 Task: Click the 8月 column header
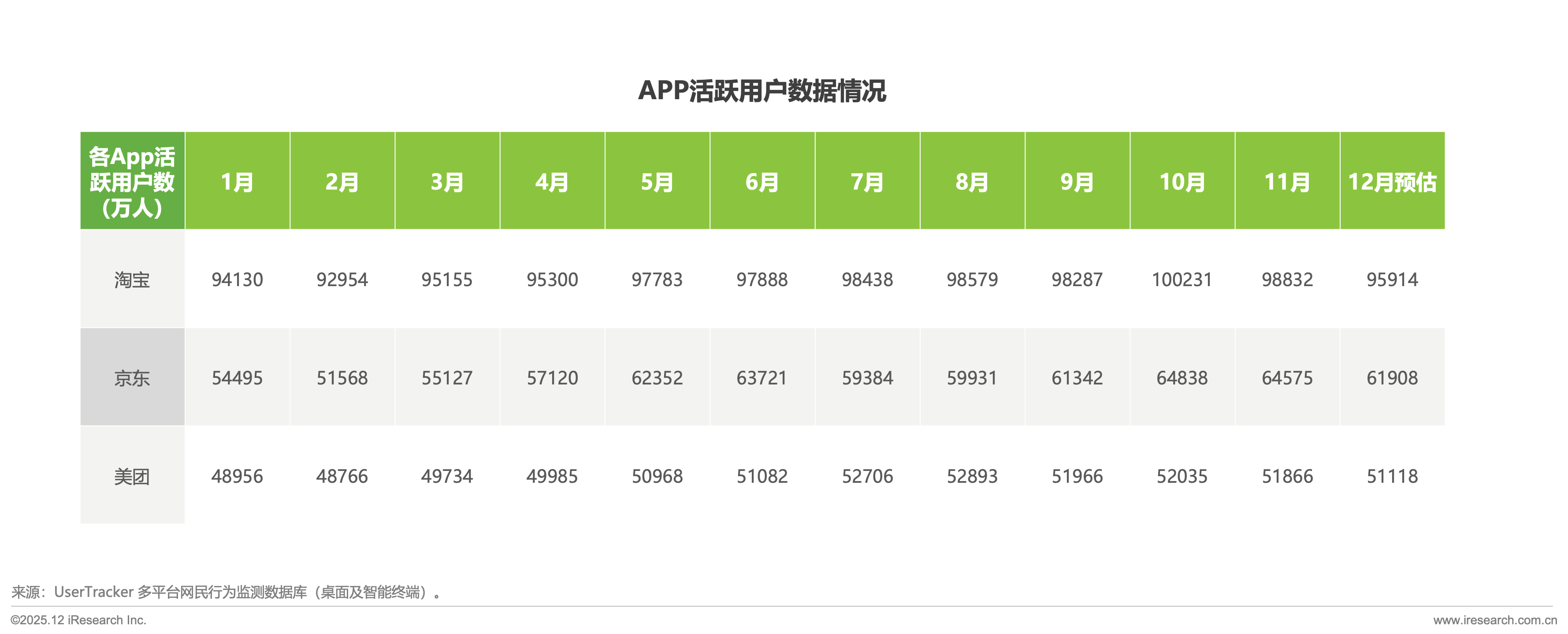click(972, 181)
